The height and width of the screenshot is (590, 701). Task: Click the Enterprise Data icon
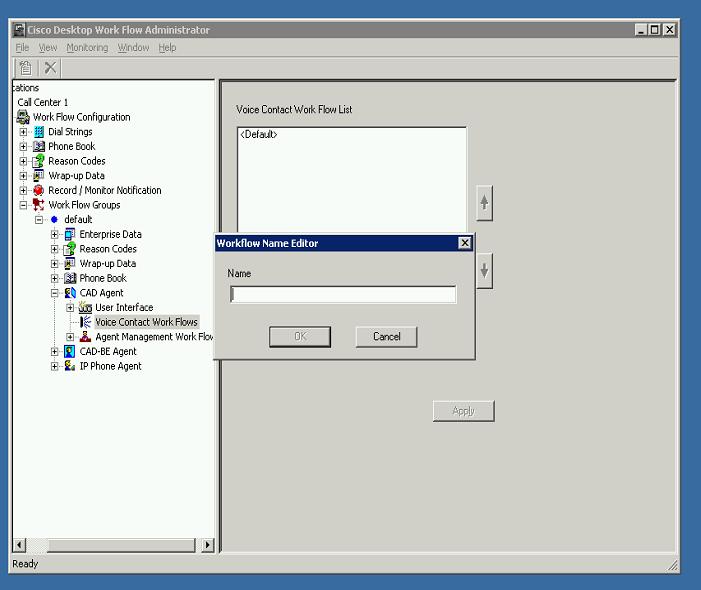(70, 234)
